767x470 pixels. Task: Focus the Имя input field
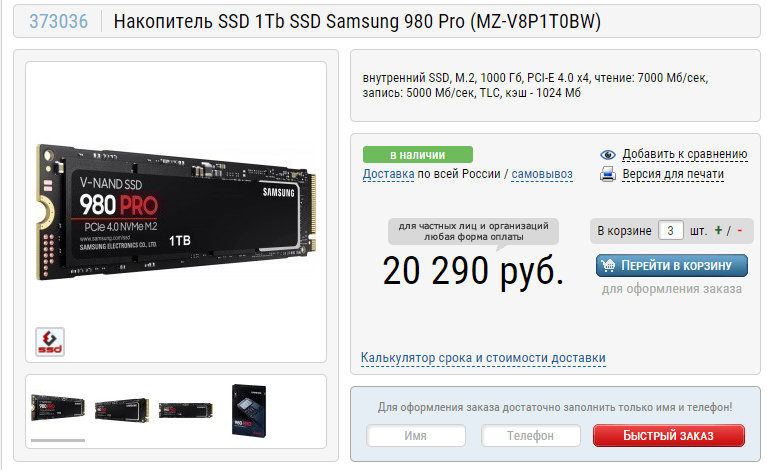point(416,435)
